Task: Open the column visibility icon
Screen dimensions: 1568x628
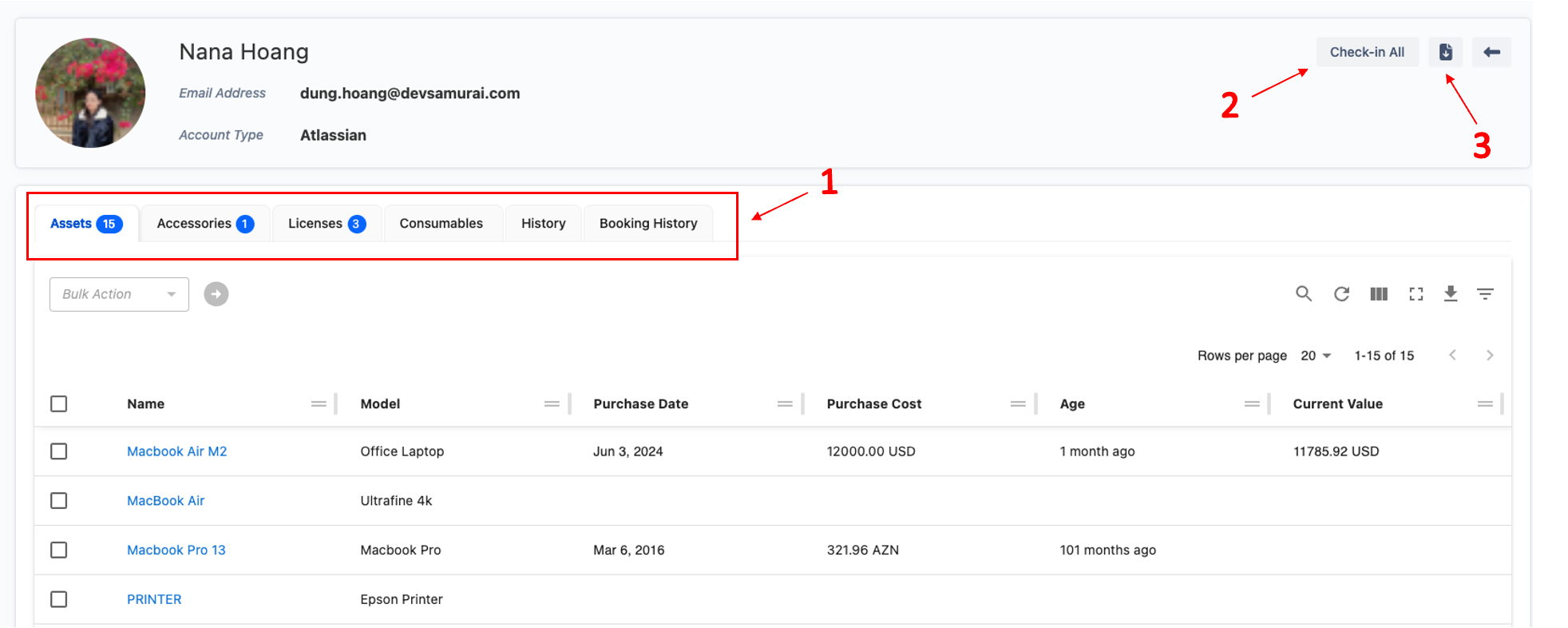Action: (1379, 294)
